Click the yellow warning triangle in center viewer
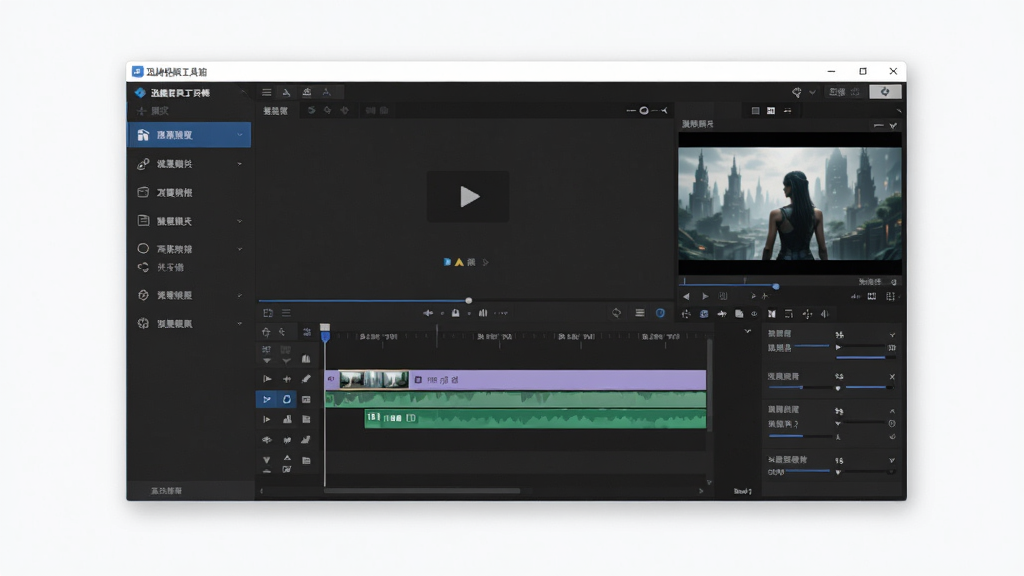 pyautogui.click(x=459, y=263)
